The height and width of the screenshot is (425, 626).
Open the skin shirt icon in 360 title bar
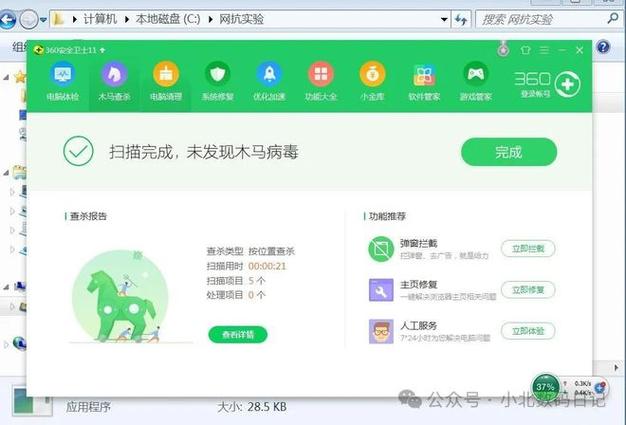525,50
